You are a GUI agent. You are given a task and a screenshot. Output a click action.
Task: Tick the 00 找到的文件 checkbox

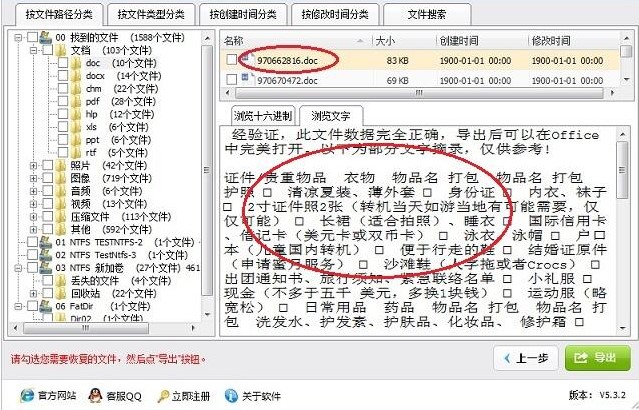[x=32, y=37]
